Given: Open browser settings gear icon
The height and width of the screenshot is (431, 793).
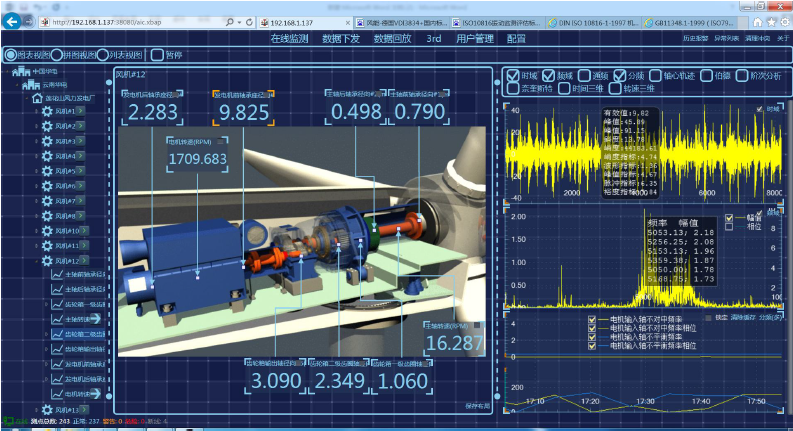Looking at the screenshot, I should (785, 20).
